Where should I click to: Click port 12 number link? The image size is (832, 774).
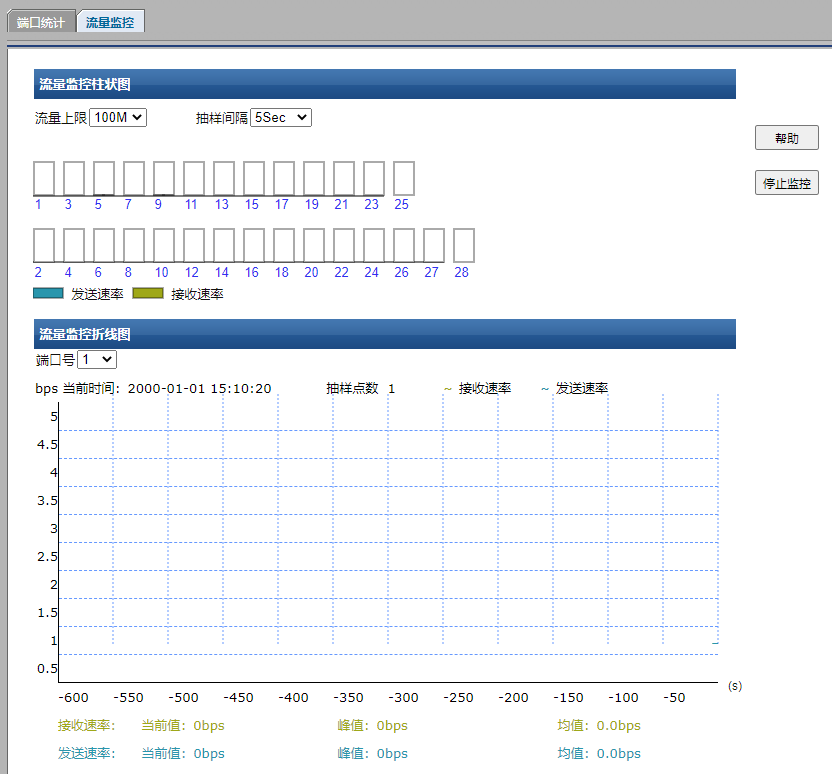[192, 272]
